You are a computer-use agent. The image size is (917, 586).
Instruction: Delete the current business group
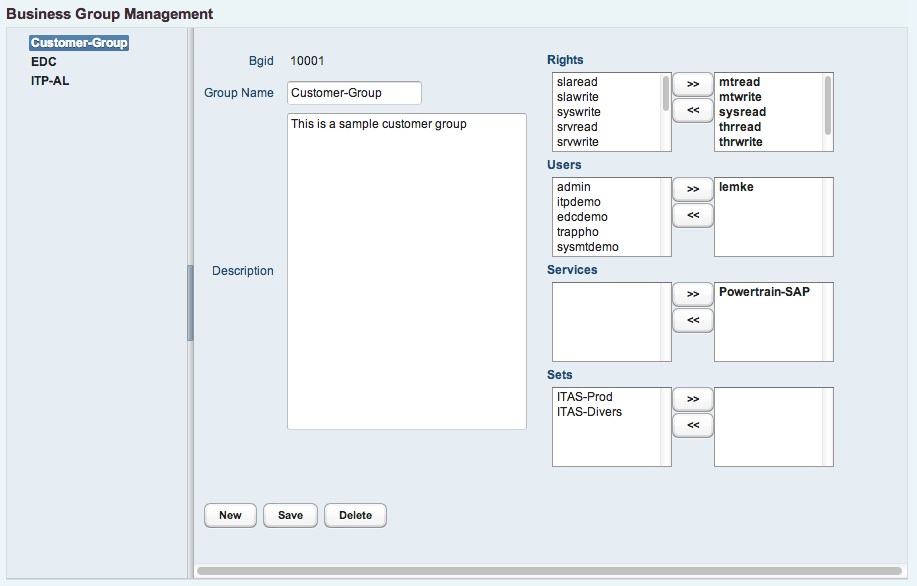click(356, 515)
